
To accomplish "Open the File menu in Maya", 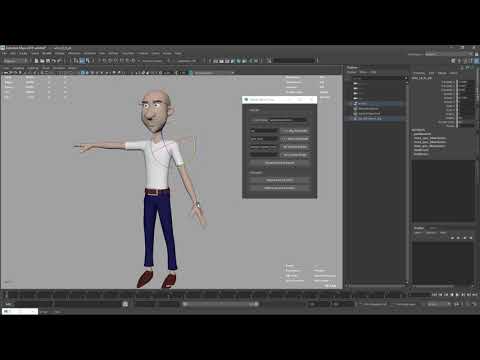I will point(4,53).
